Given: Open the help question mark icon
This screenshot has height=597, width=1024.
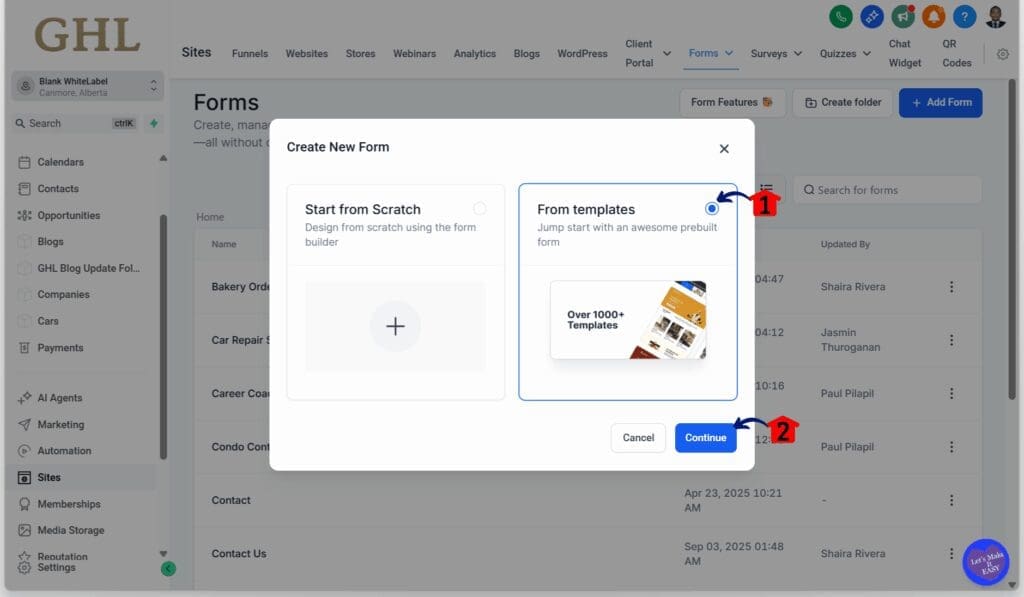Looking at the screenshot, I should [x=964, y=16].
